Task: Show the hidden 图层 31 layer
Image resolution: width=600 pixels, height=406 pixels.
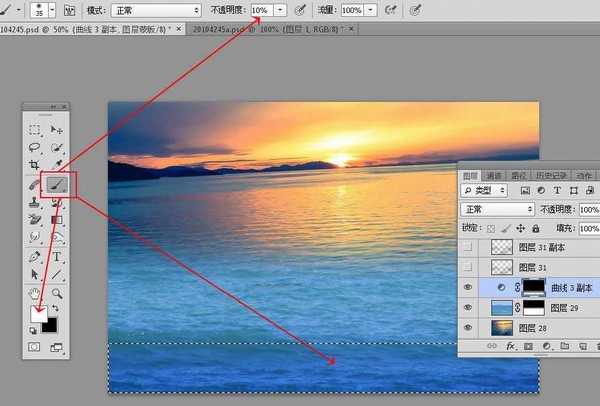Action: [x=469, y=267]
